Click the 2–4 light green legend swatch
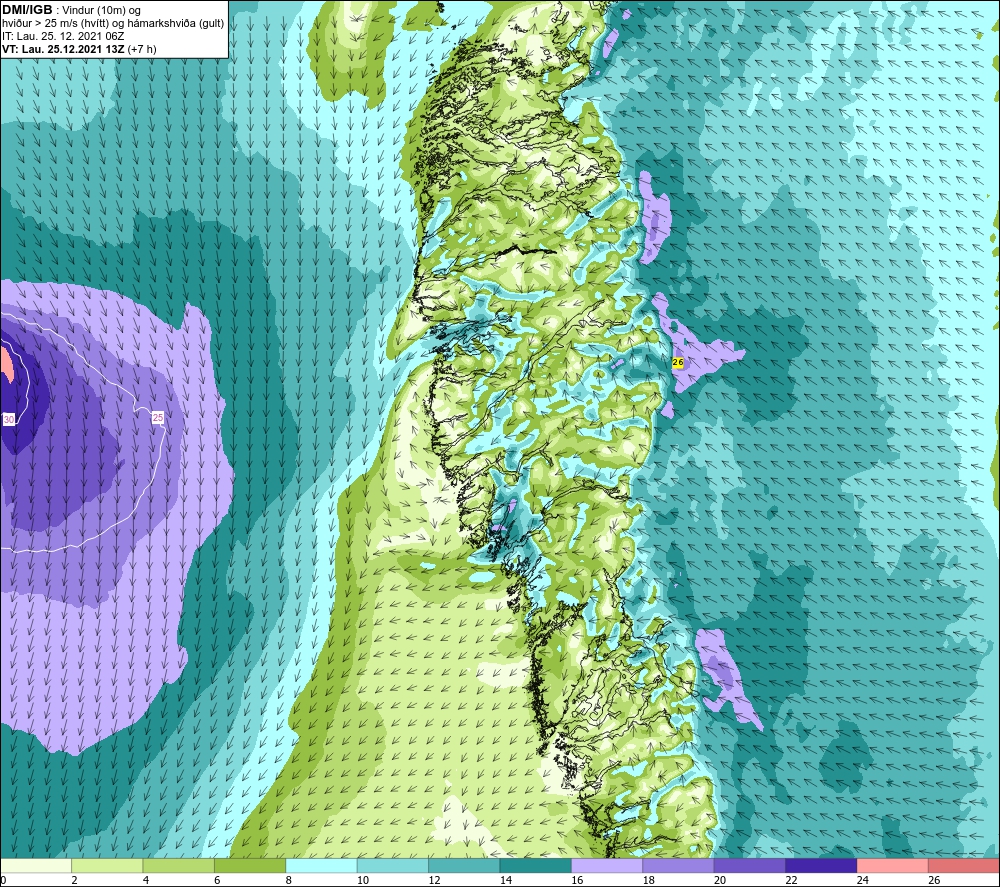This screenshot has width=1000, height=887. [x=107, y=866]
